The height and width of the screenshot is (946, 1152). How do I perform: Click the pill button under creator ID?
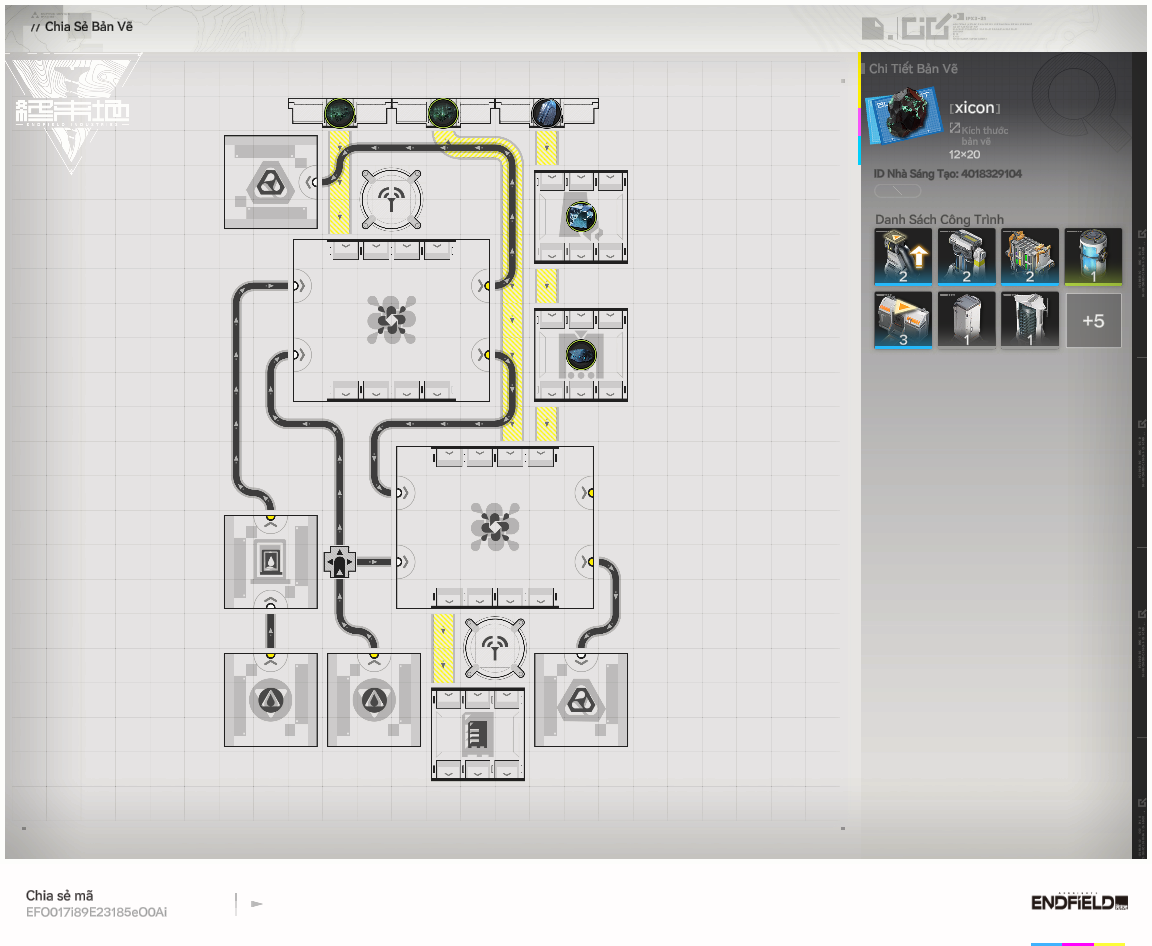[x=898, y=191]
